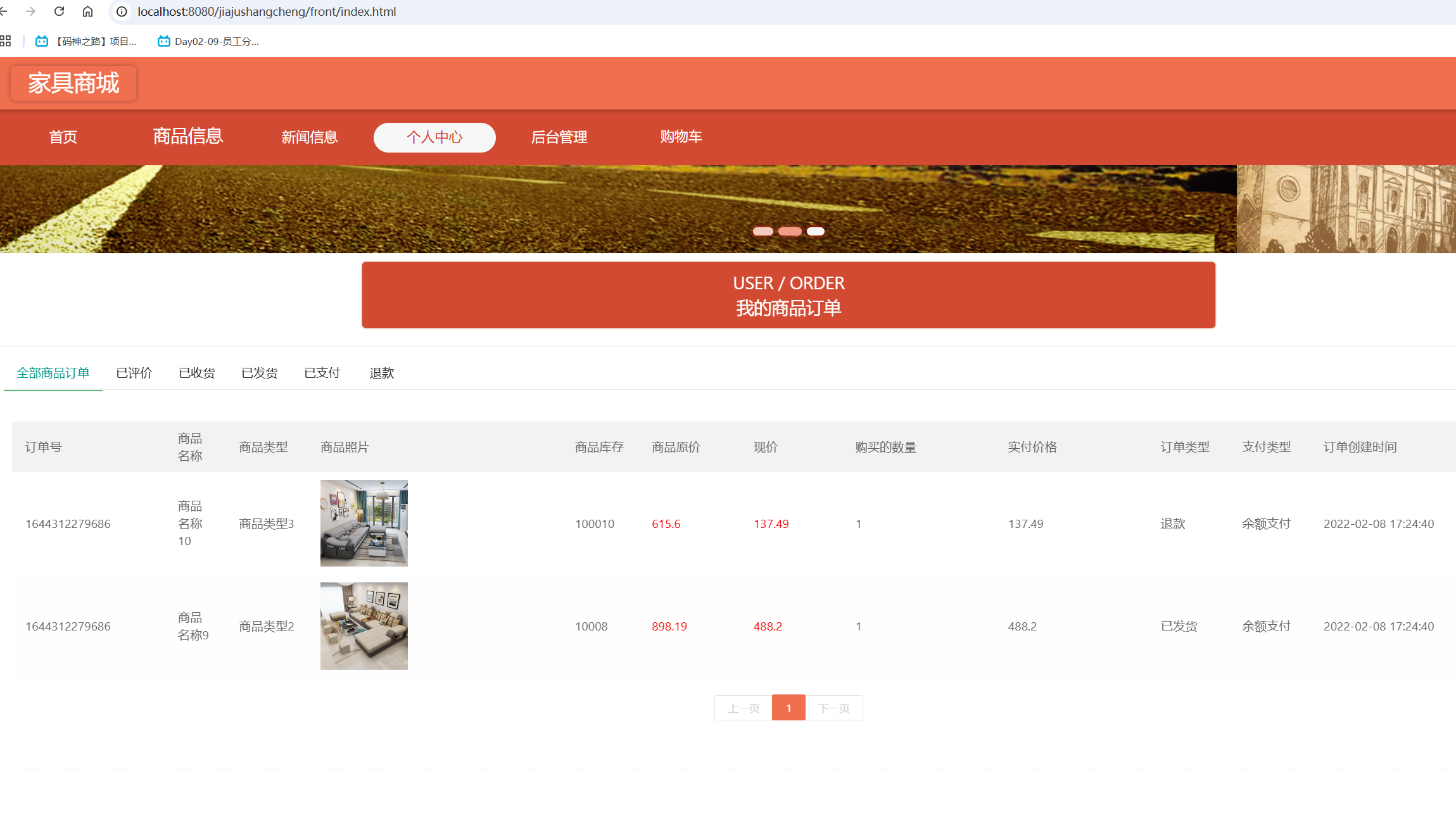The width and height of the screenshot is (1456, 828).
Task: Click the 订单号 column header
Action: 44,447
